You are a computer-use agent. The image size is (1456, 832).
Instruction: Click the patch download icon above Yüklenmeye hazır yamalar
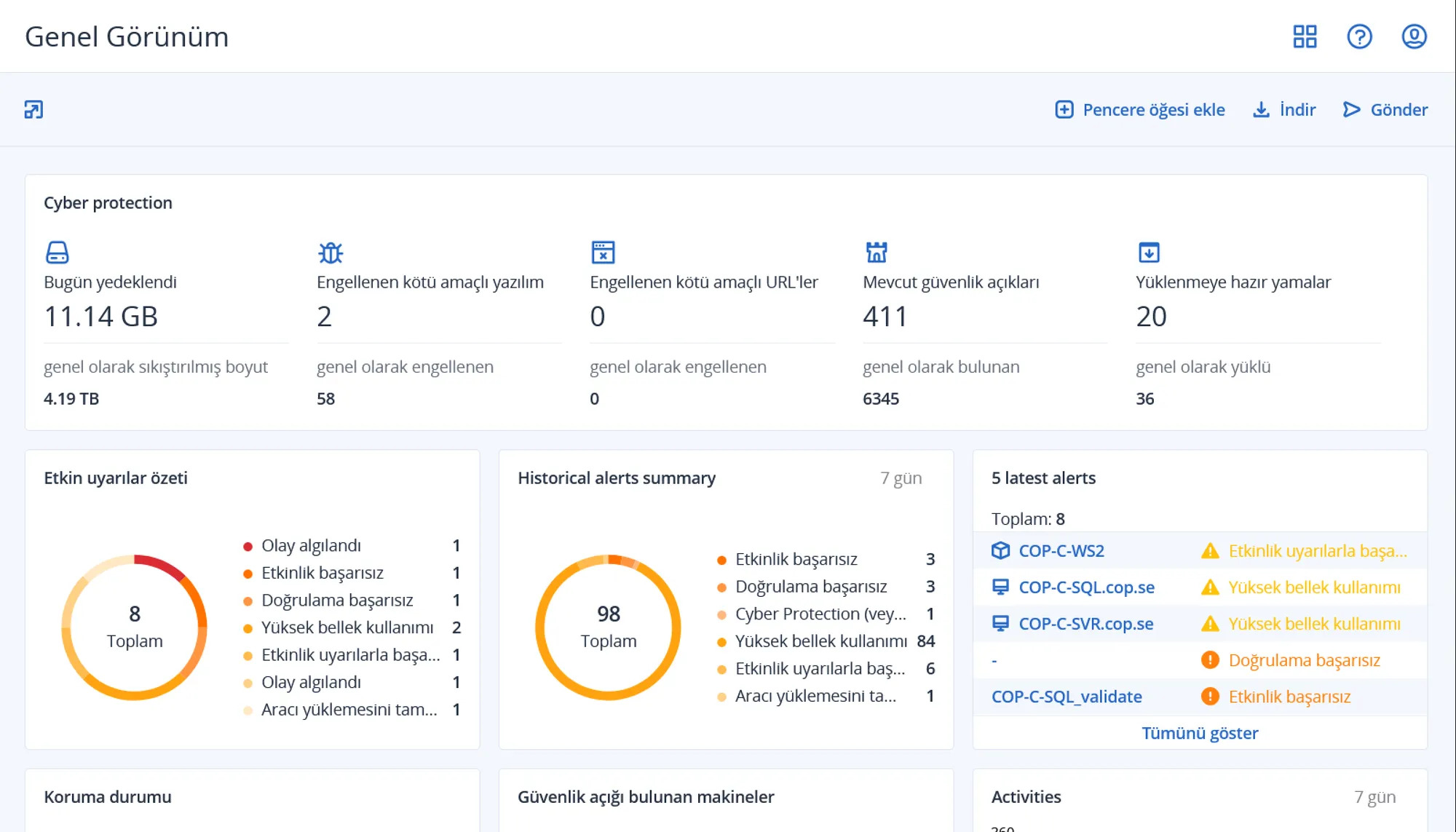point(1149,253)
